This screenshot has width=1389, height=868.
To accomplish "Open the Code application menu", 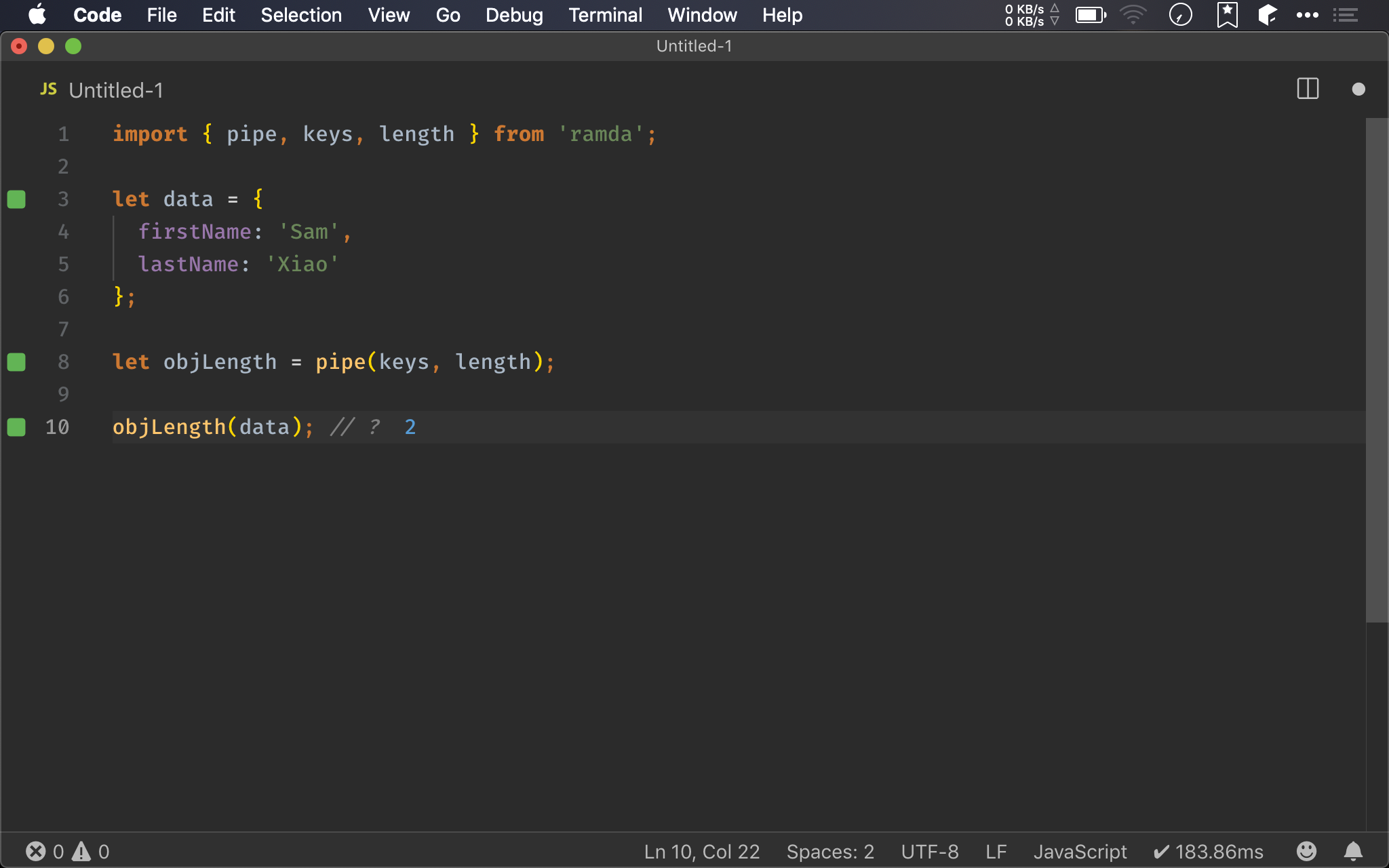I will tap(97, 15).
